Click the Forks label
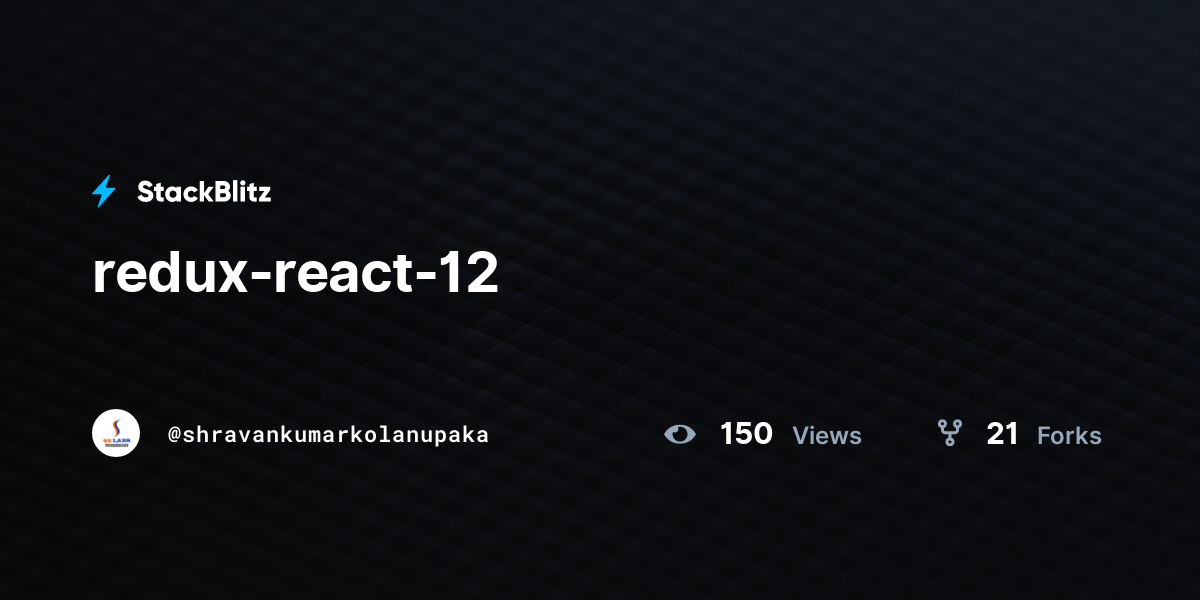The width and height of the screenshot is (1200, 600). tap(1069, 436)
